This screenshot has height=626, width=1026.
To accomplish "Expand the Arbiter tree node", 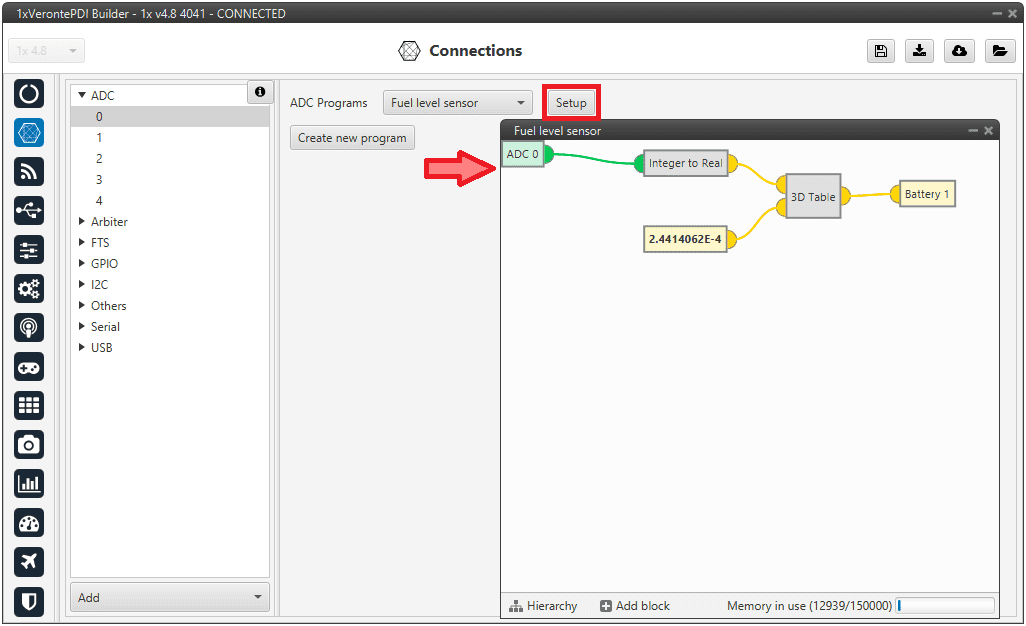I will (82, 222).
